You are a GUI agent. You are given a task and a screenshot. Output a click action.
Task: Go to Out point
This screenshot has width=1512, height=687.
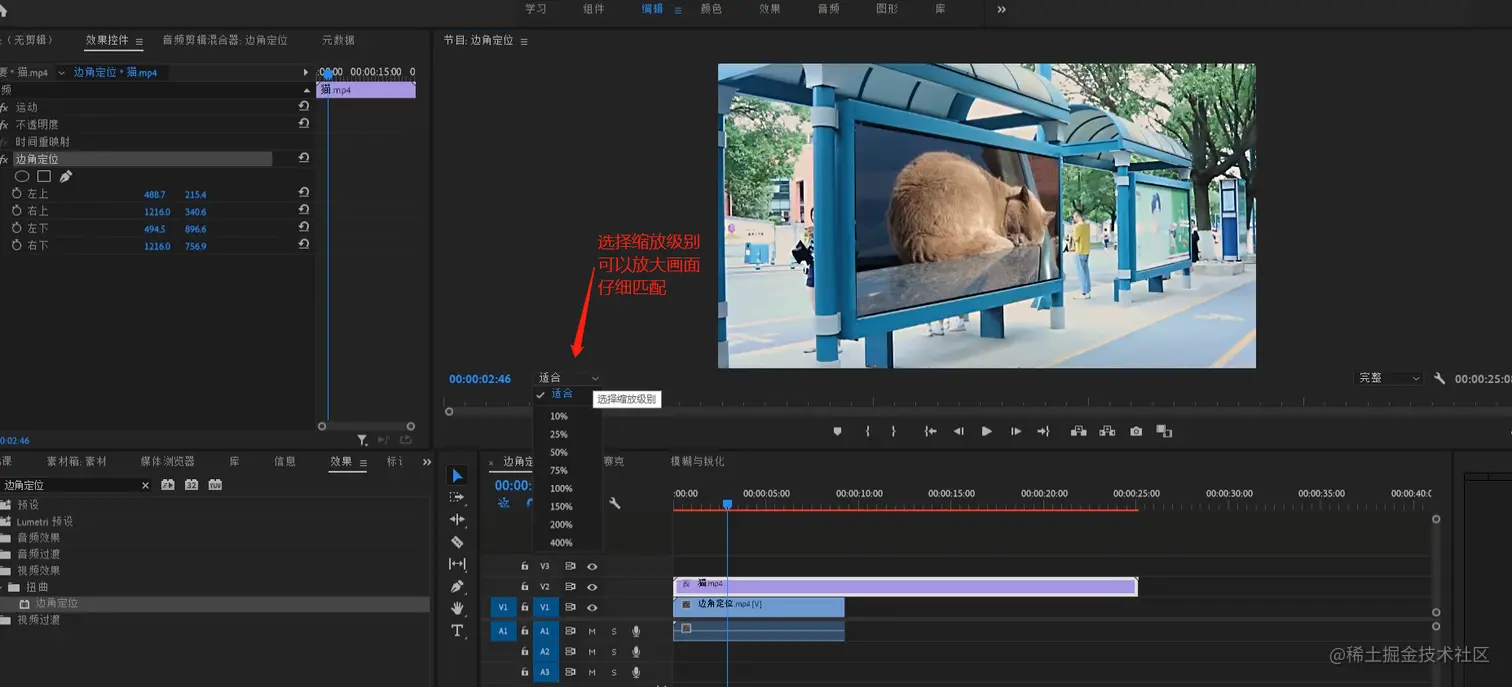point(1043,431)
